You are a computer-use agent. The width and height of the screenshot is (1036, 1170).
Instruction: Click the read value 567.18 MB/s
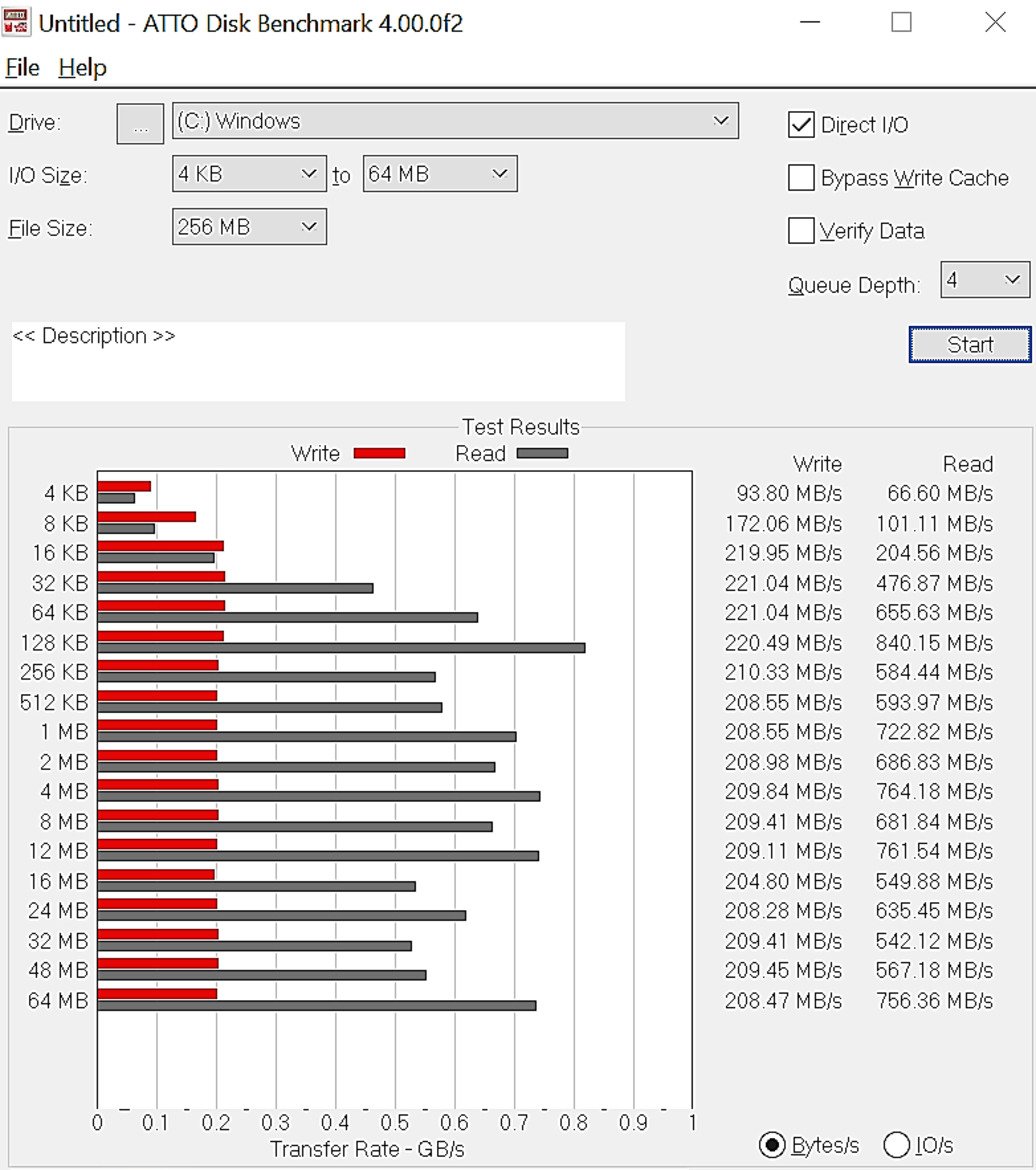[934, 971]
